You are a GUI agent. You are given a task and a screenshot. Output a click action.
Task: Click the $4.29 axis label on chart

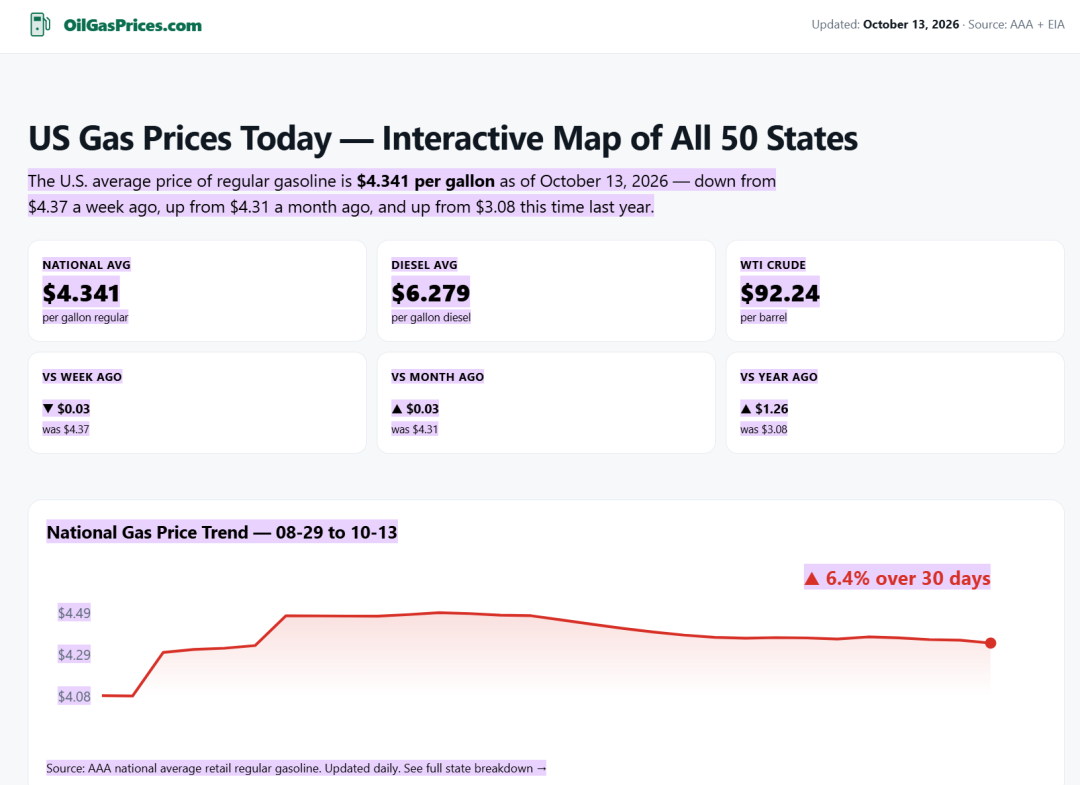tap(74, 655)
